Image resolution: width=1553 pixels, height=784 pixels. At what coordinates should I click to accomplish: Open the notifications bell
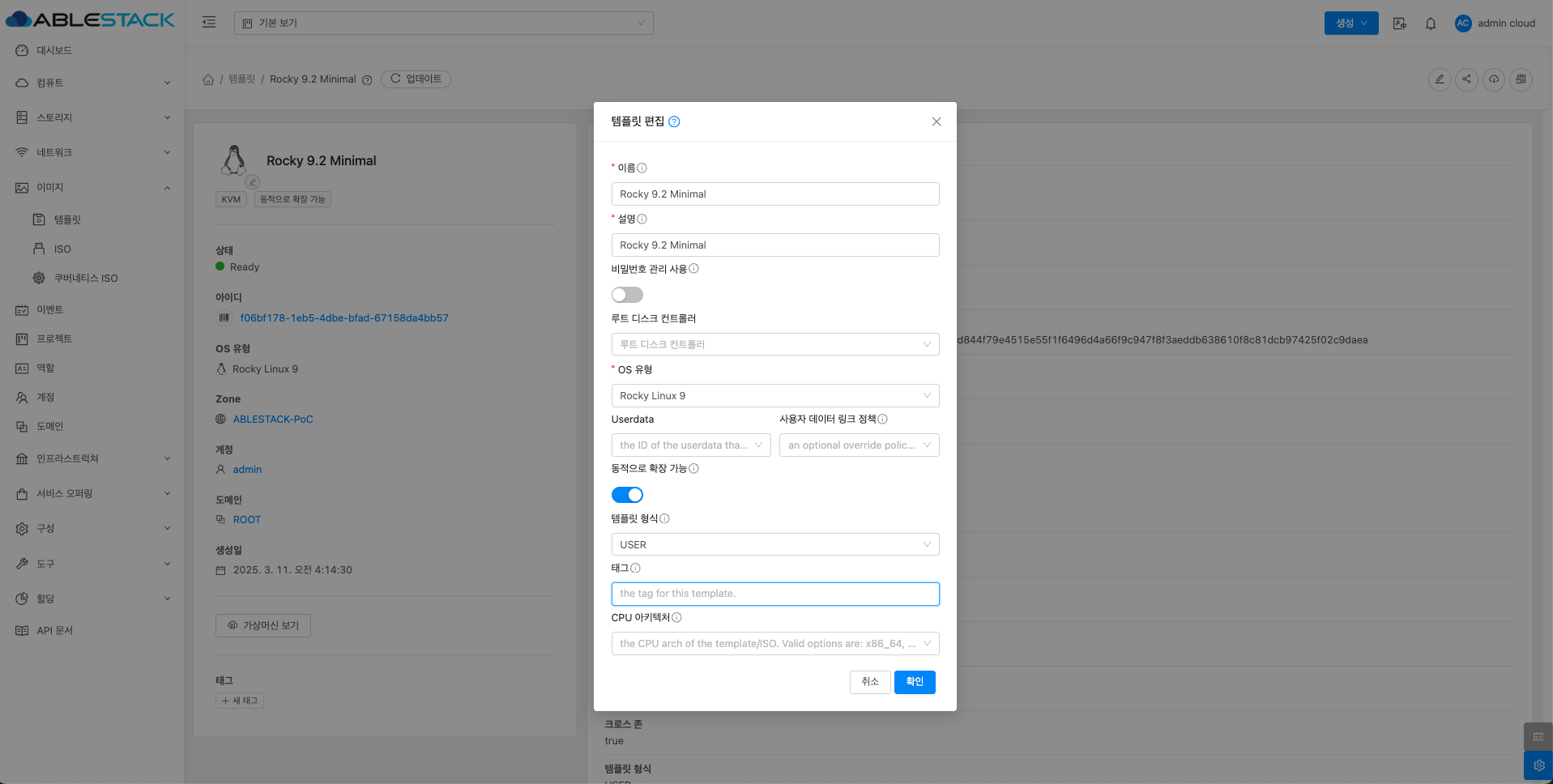pyautogui.click(x=1431, y=23)
